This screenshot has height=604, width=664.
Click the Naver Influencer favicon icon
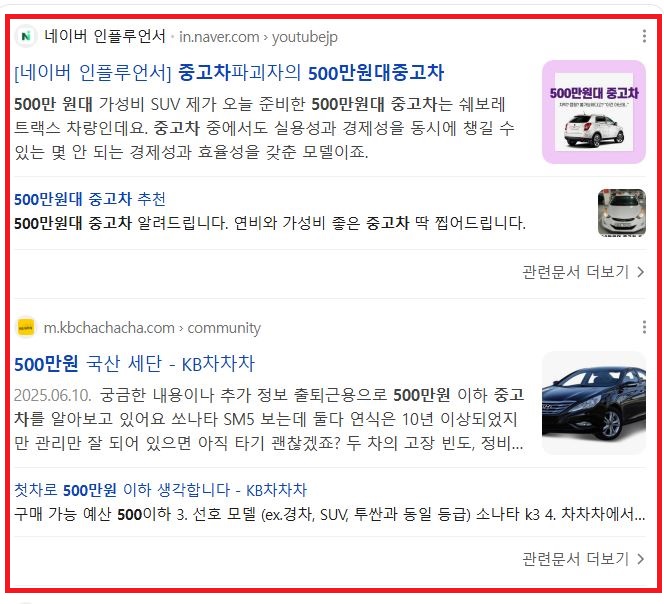[x=26, y=36]
